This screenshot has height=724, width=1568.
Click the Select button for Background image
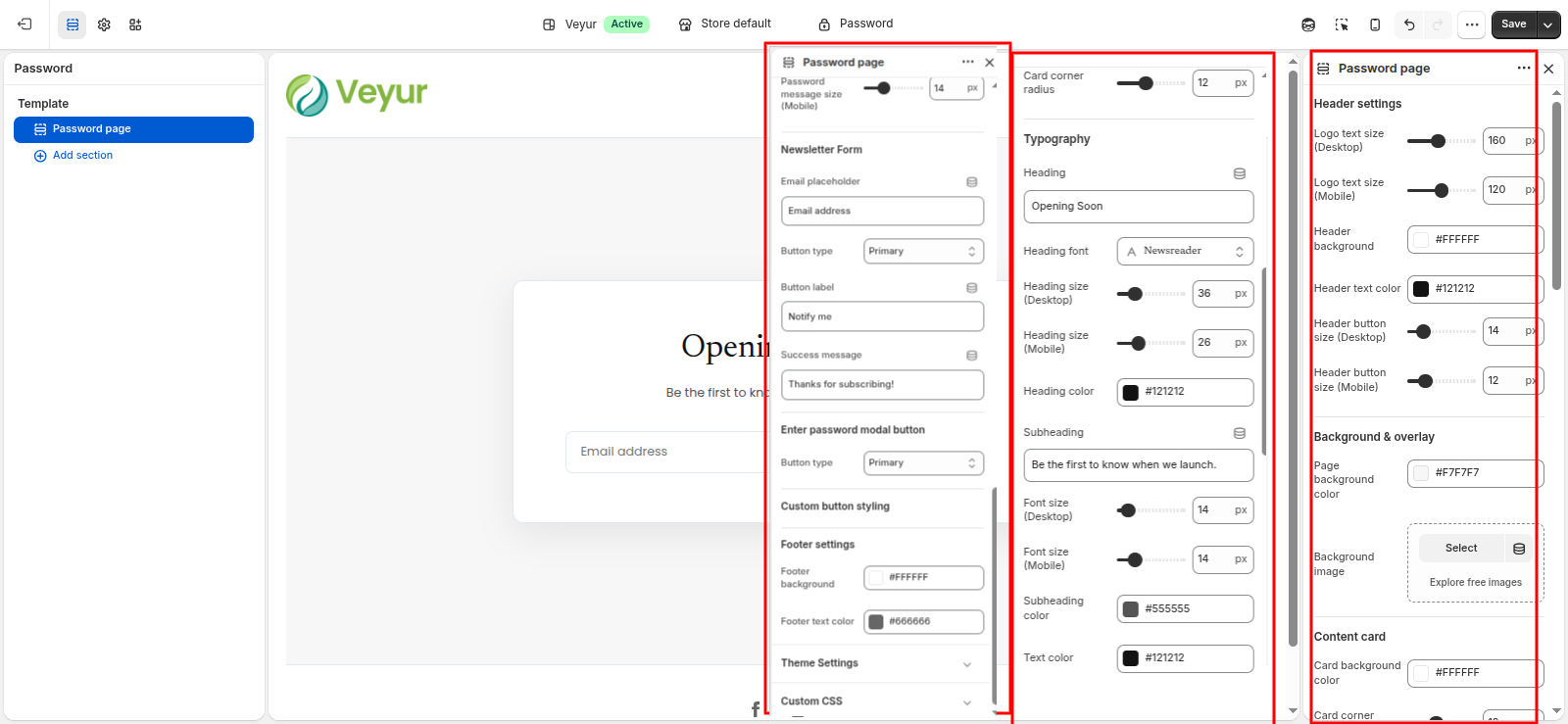click(1461, 549)
